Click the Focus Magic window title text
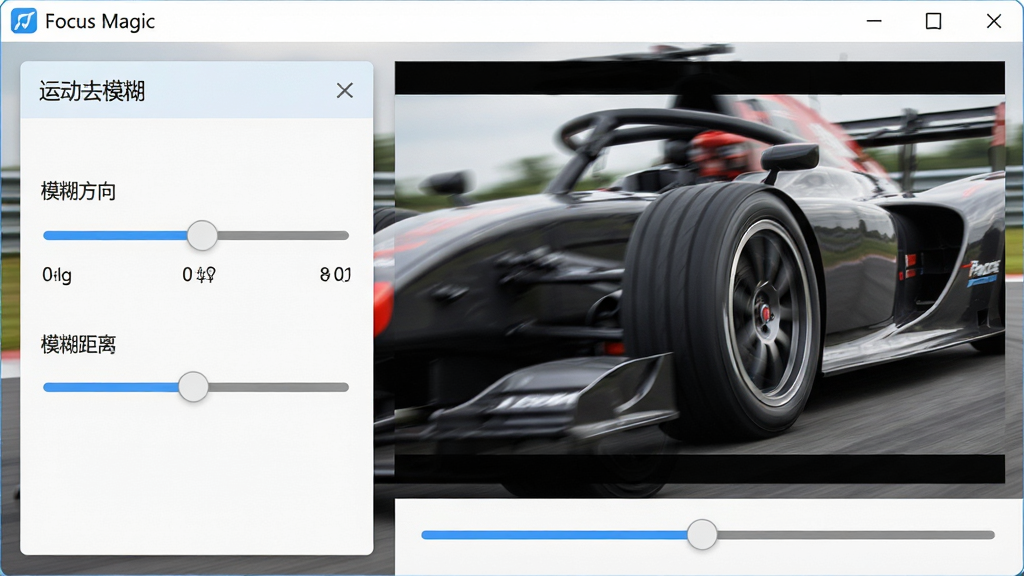This screenshot has width=1024, height=576. [100, 22]
